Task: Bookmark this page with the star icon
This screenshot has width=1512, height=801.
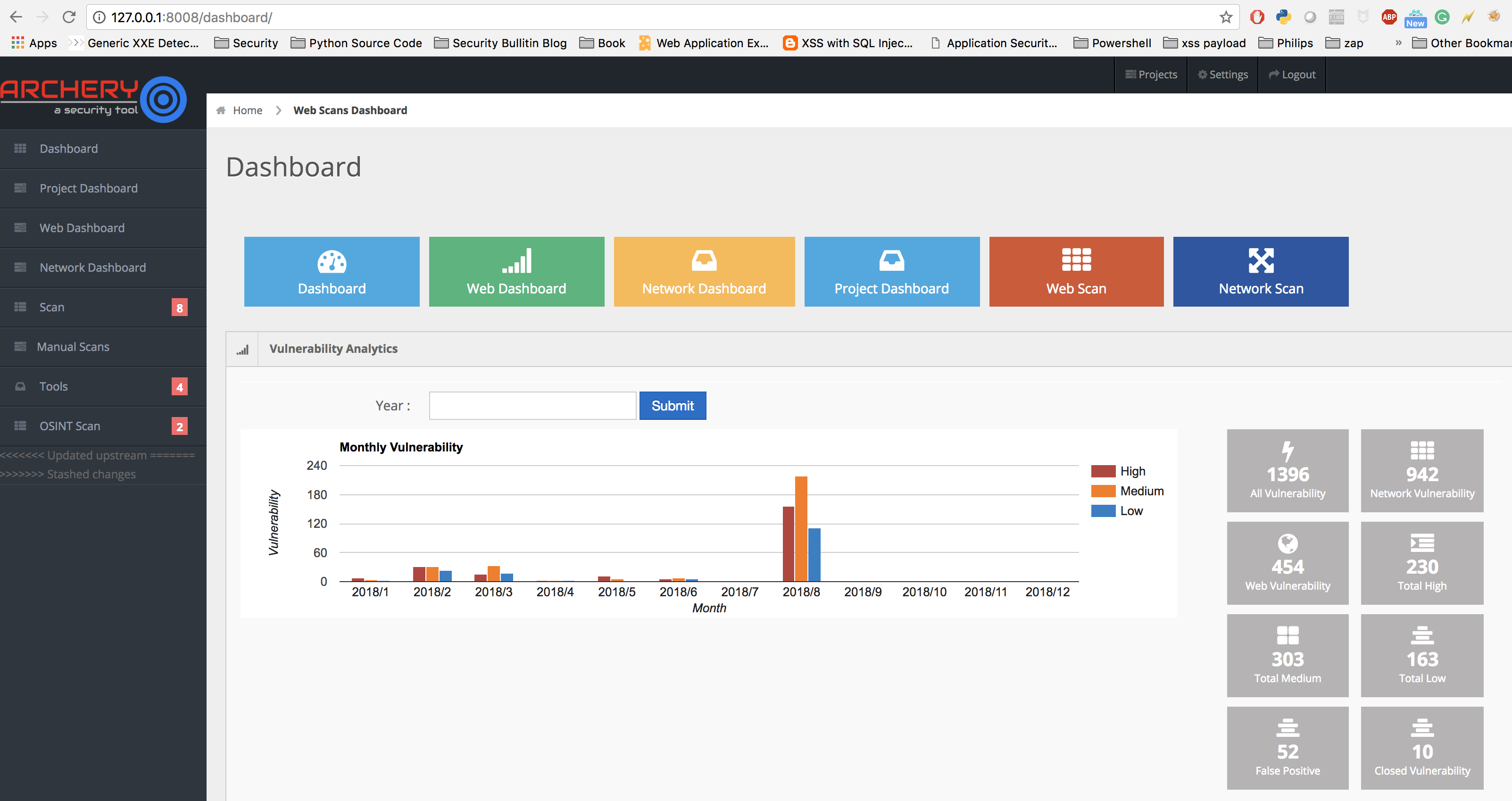Action: tap(1226, 17)
